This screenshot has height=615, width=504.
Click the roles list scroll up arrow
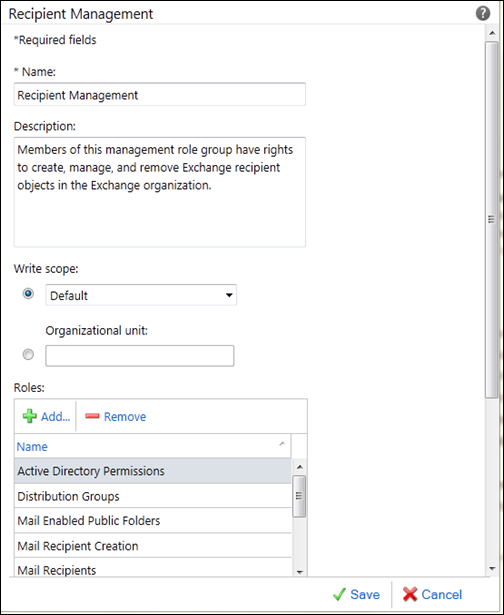[x=300, y=467]
